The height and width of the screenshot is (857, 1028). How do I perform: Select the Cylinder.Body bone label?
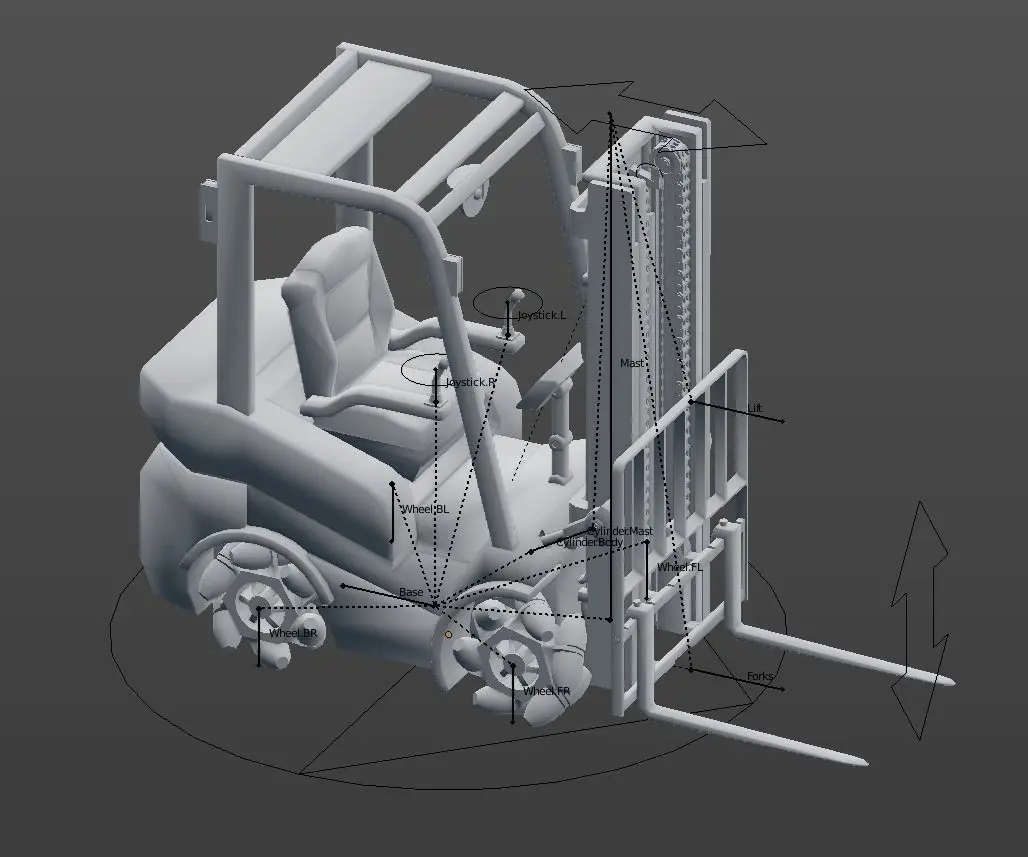(x=589, y=542)
